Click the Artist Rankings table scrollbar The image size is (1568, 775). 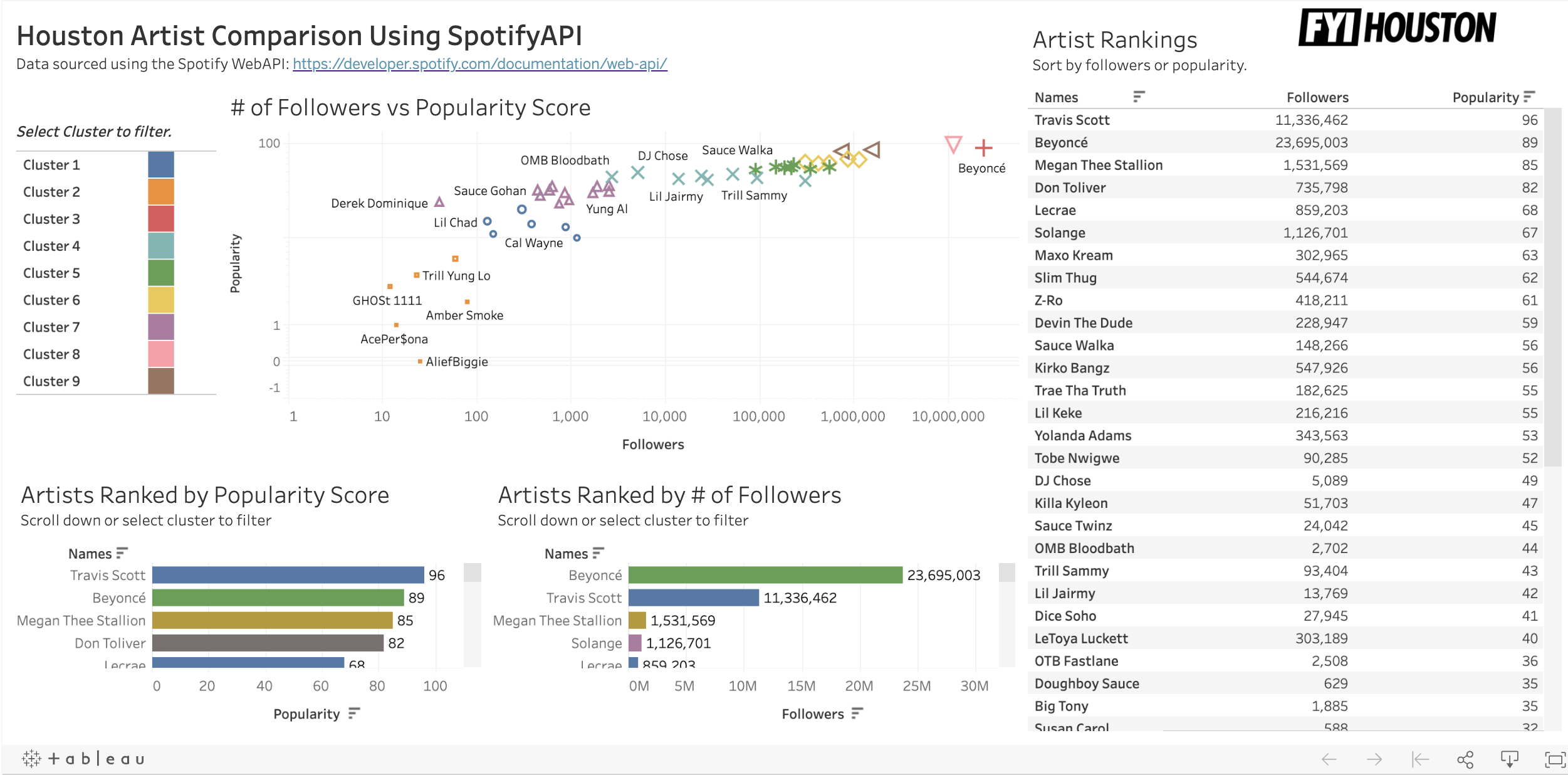click(1552, 287)
